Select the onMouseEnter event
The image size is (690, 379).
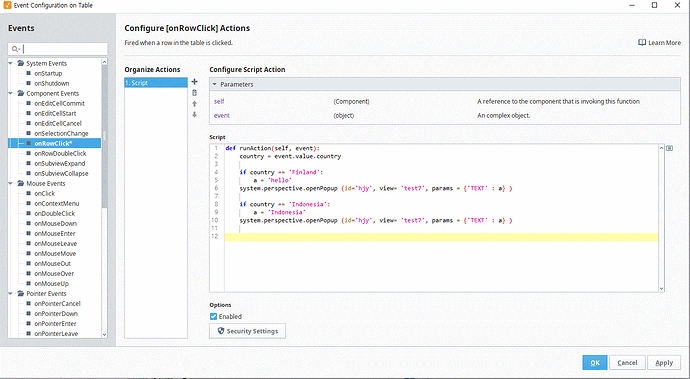[x=55, y=234]
